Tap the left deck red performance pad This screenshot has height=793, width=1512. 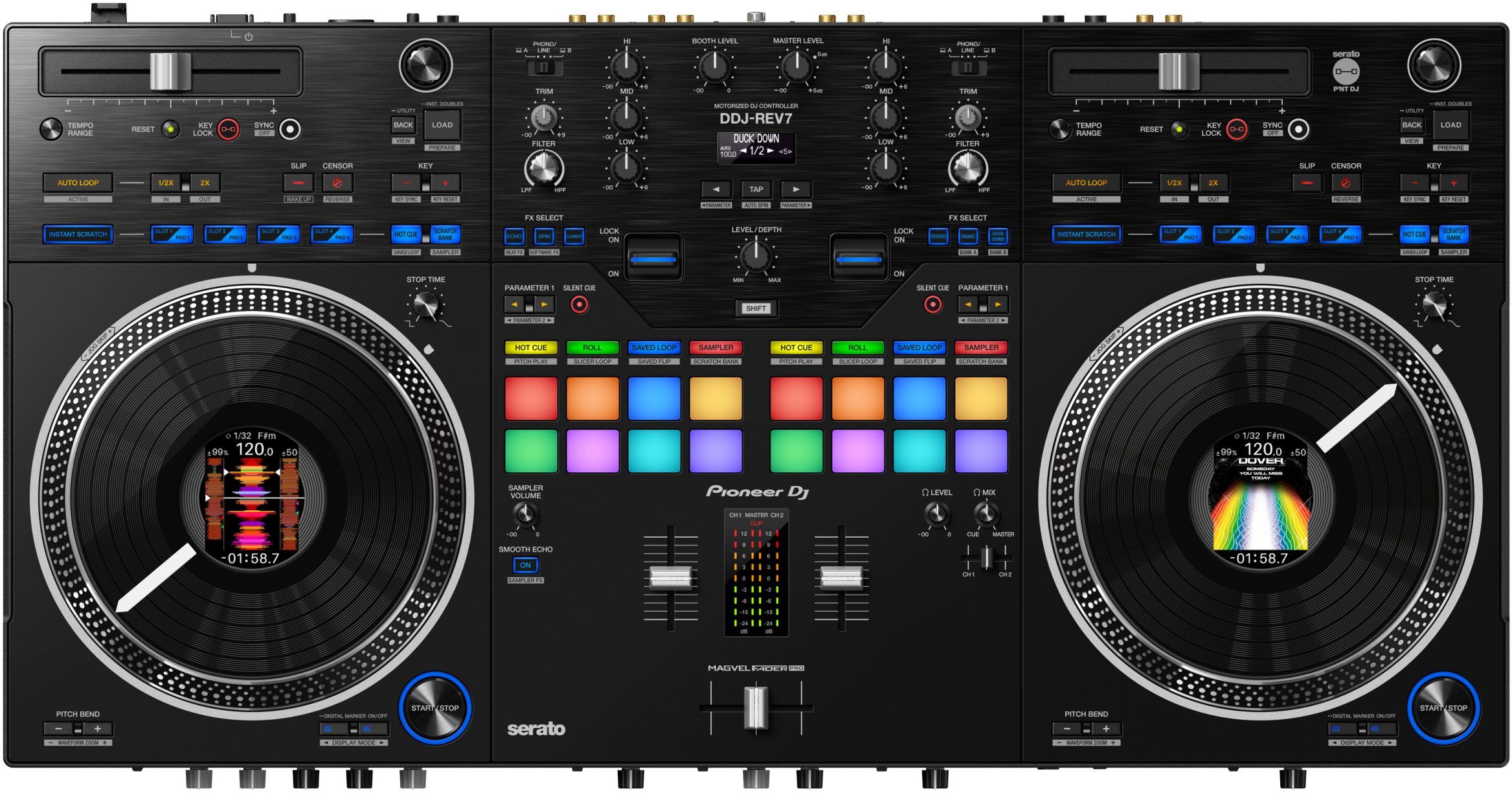click(531, 398)
